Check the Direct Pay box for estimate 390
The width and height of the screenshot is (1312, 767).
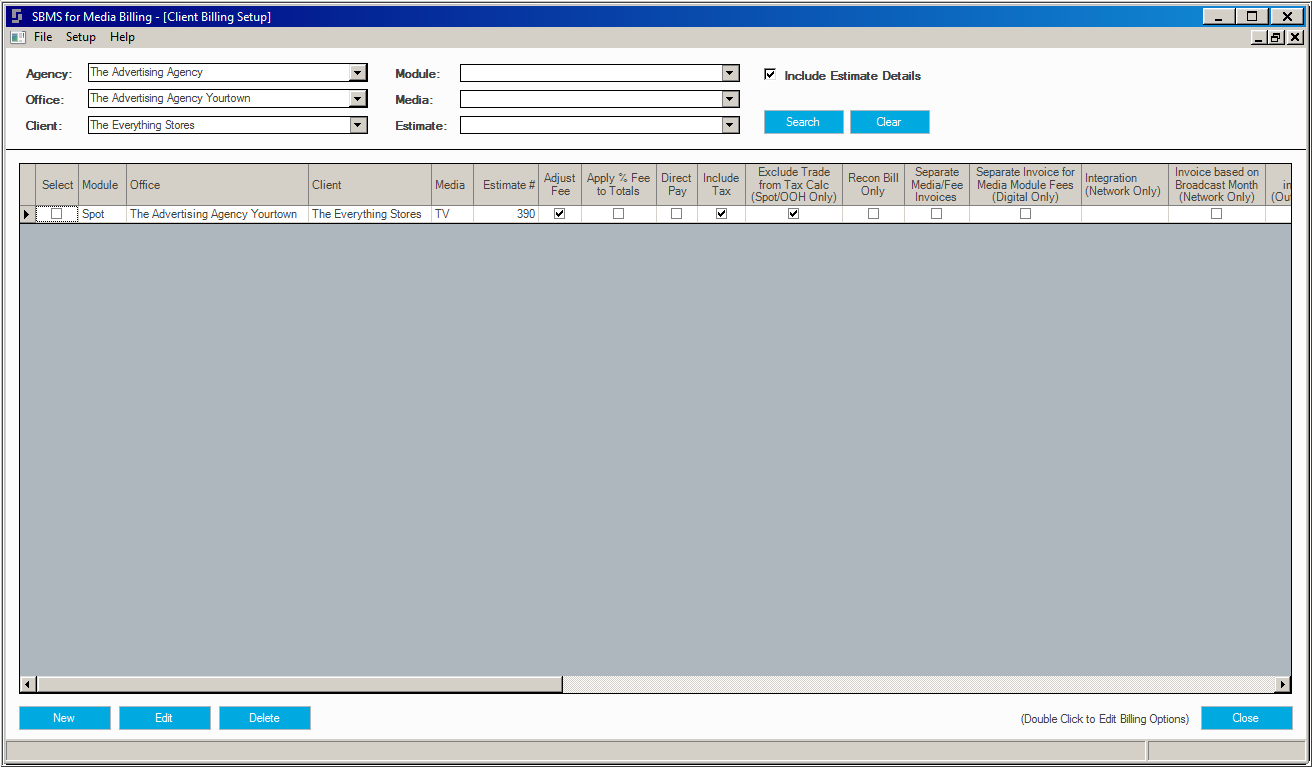tap(677, 214)
